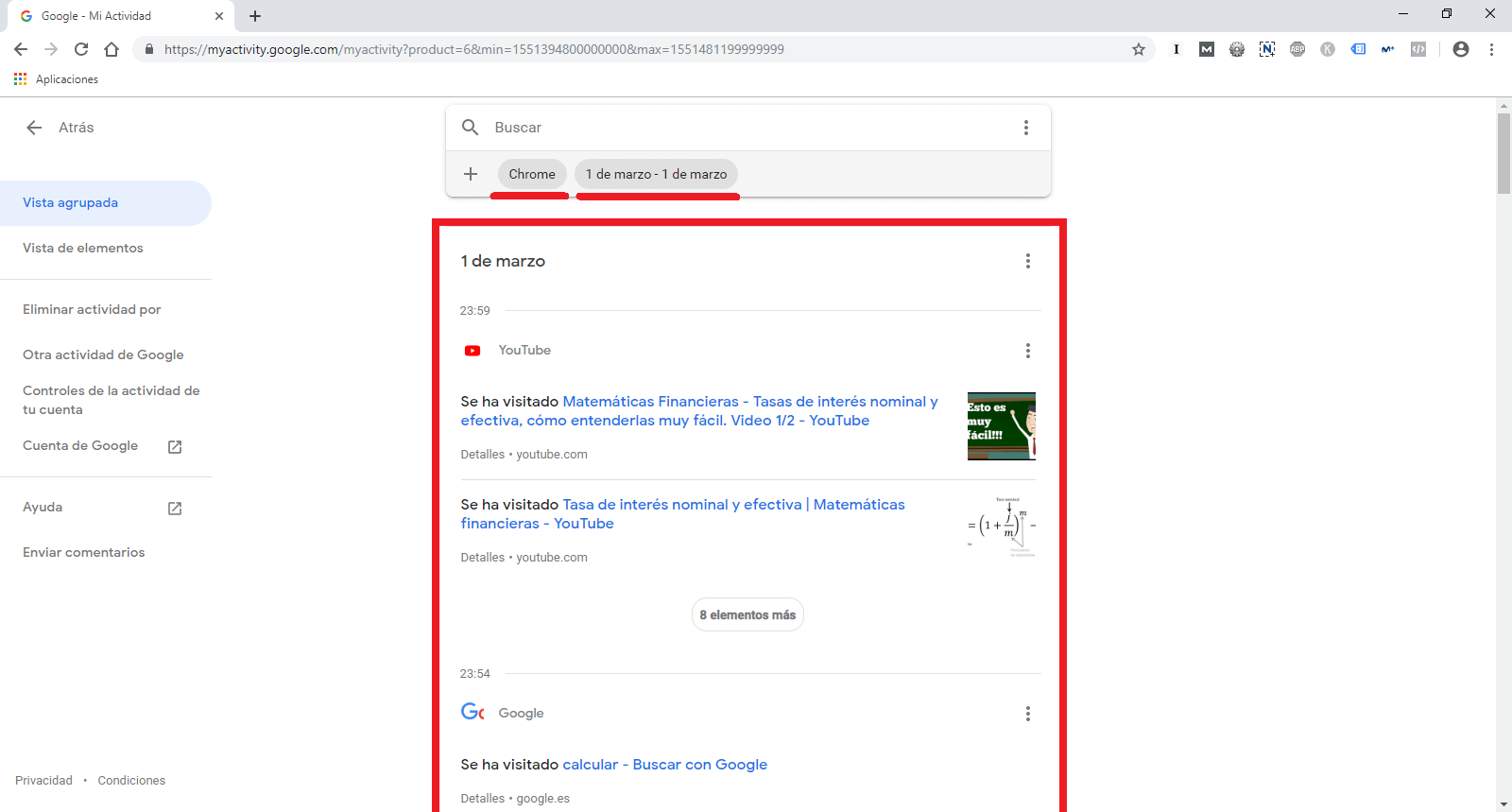Screen dimensions: 1512x812
Task: Open the blue tag extension icon
Action: click(1358, 49)
